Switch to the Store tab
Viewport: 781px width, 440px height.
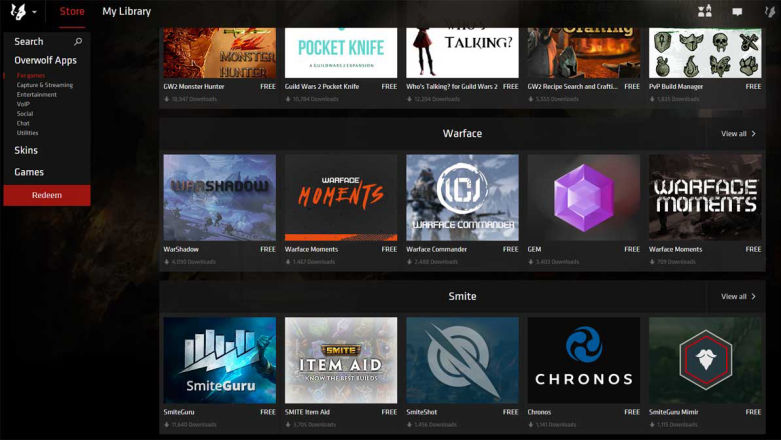point(72,12)
